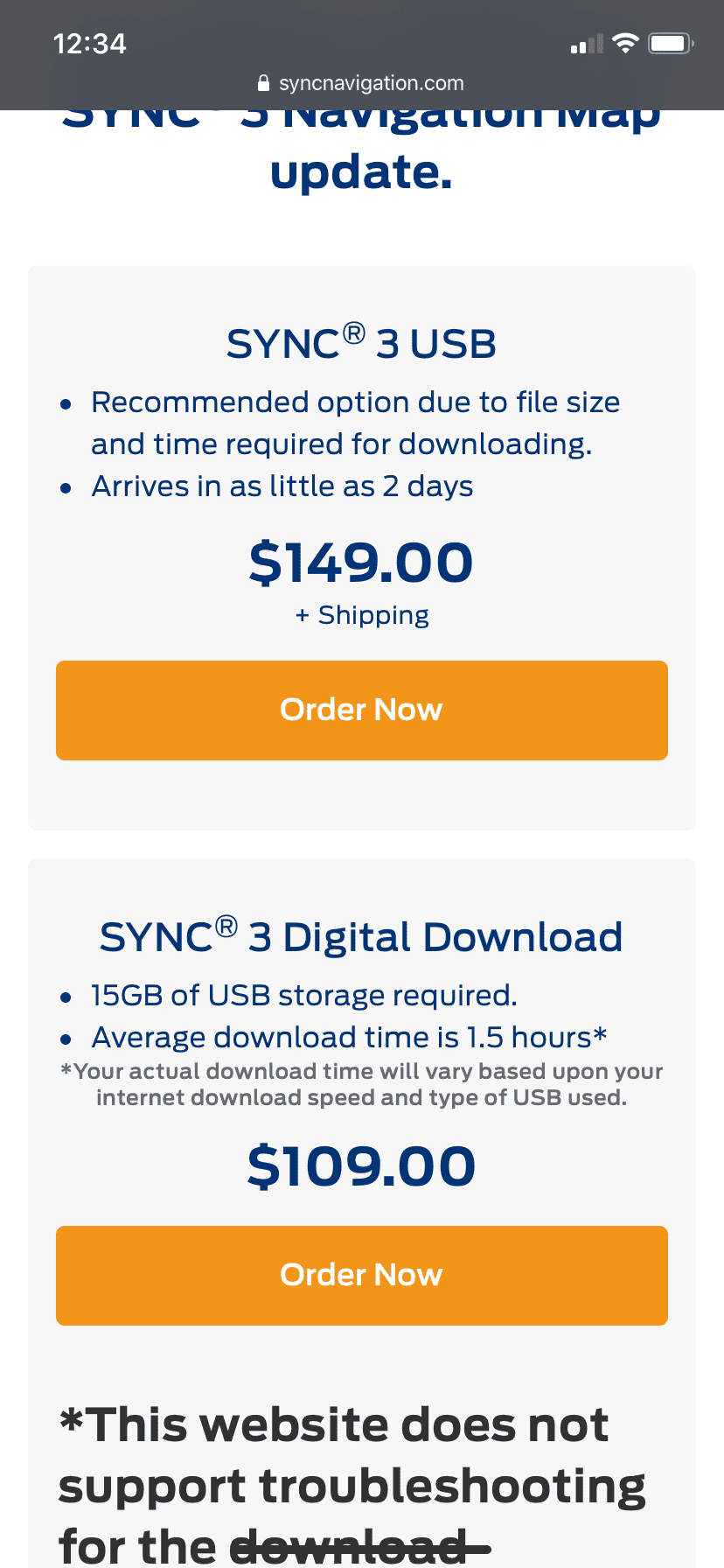Tap the syncnavigation.com address text
Screen dimensions: 724x1568
(x=371, y=84)
